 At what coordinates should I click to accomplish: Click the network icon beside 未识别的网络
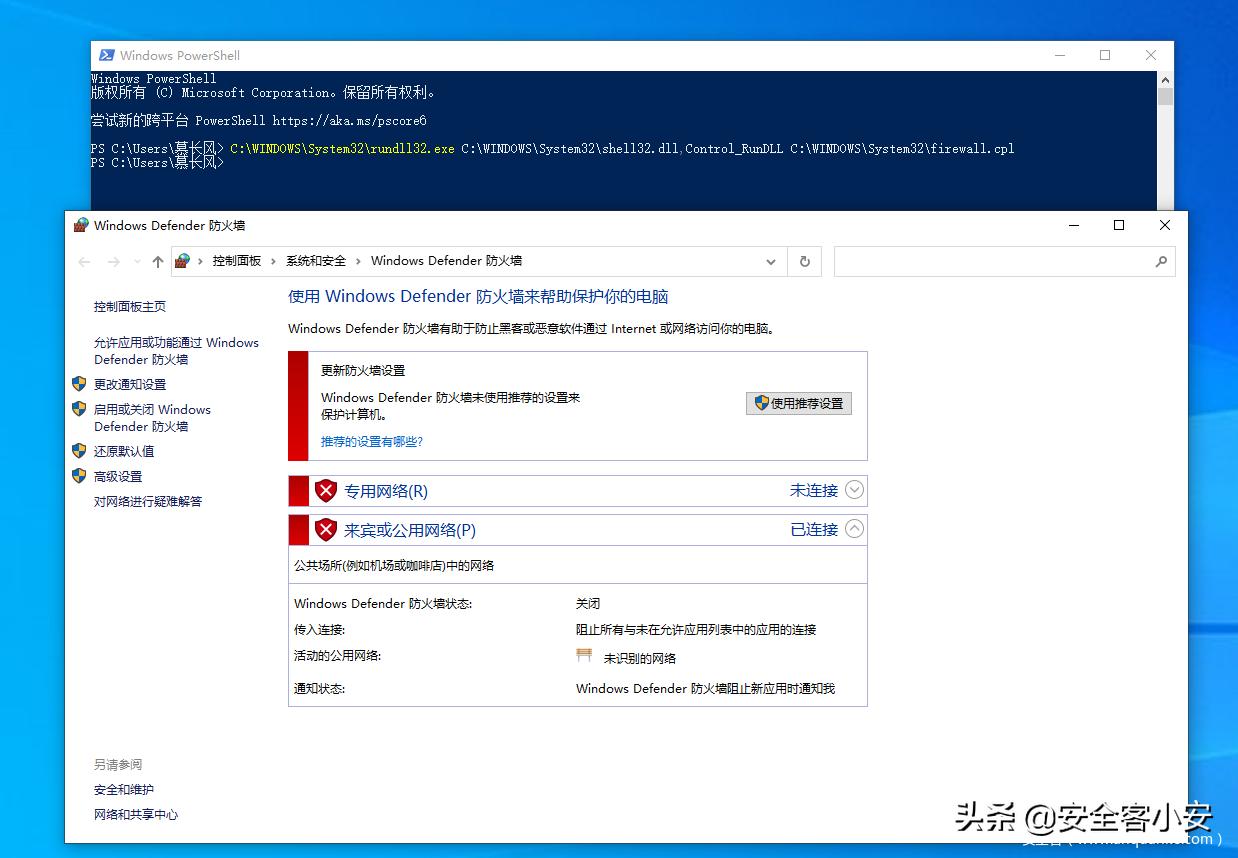pyautogui.click(x=584, y=654)
